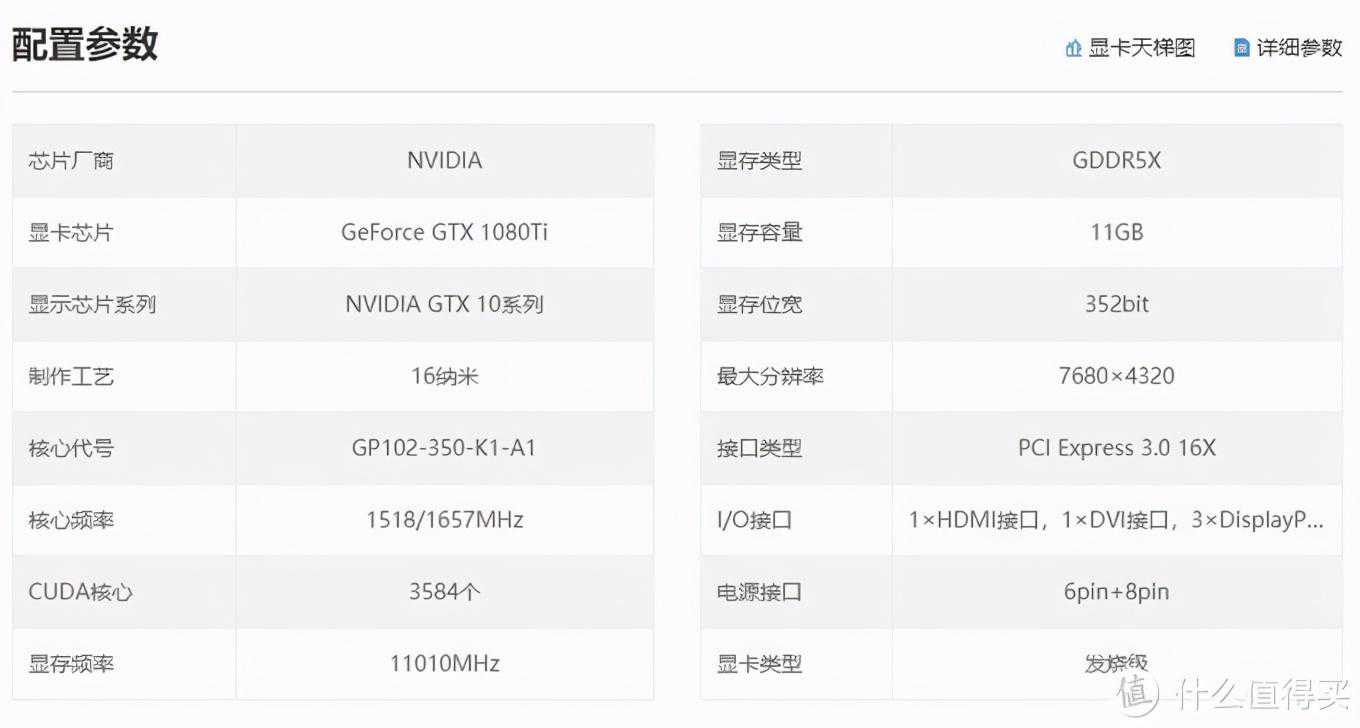Select the 3584个 CUDA cores value
The image size is (1360, 728).
[444, 592]
